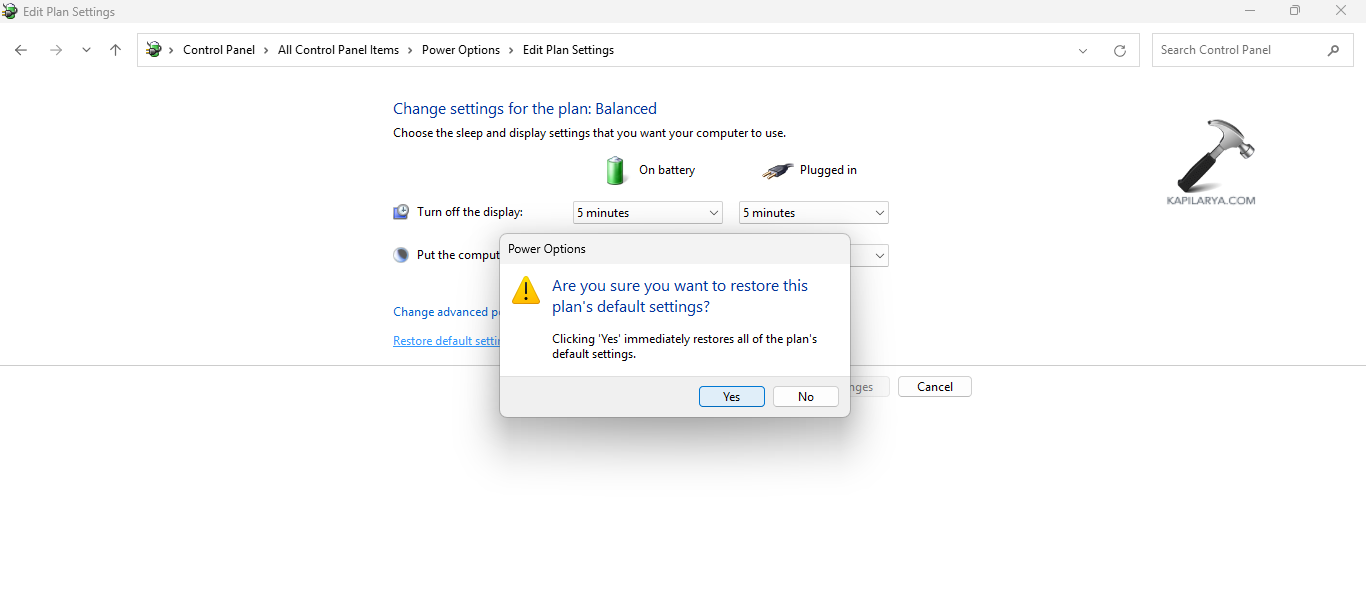
Task: Click the Up one level arrow
Action: coord(116,50)
